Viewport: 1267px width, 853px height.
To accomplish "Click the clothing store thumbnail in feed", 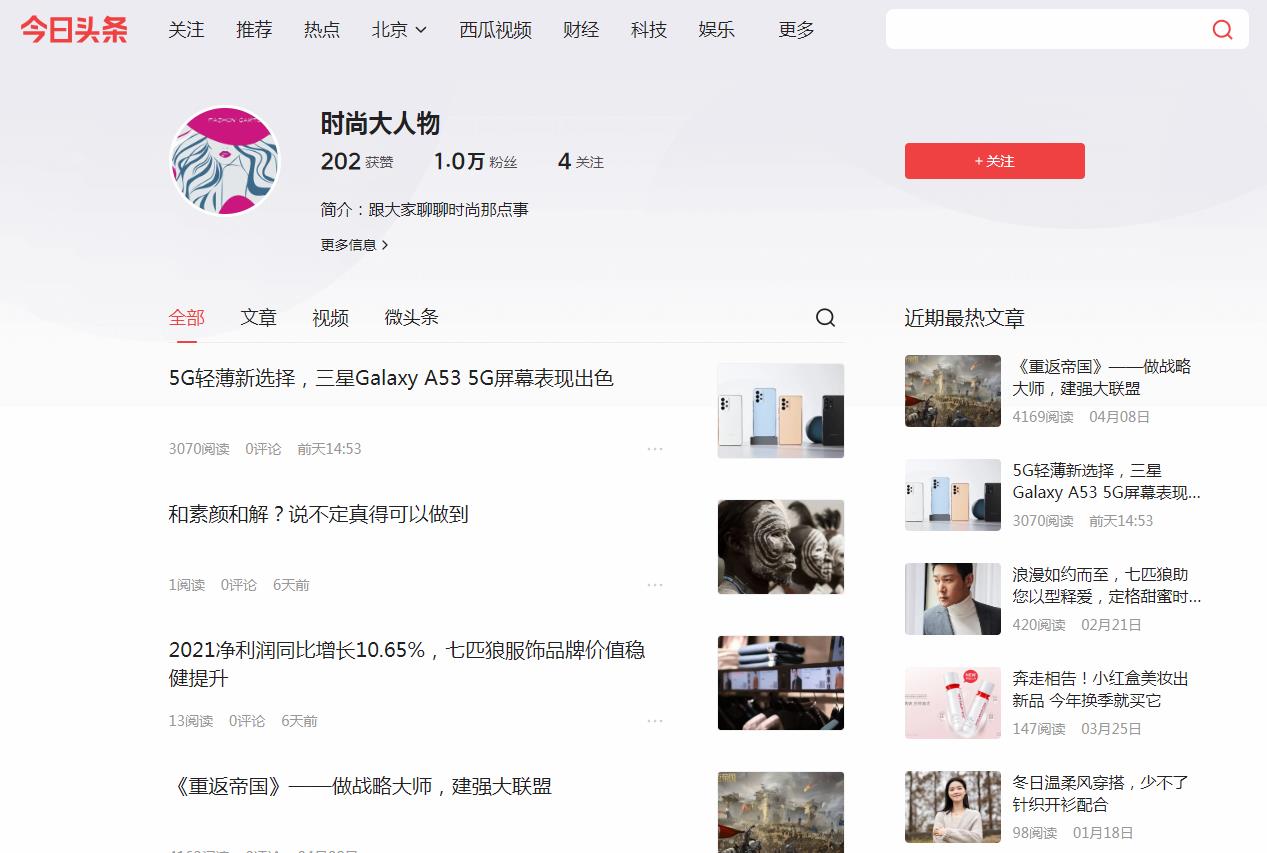I will [780, 683].
